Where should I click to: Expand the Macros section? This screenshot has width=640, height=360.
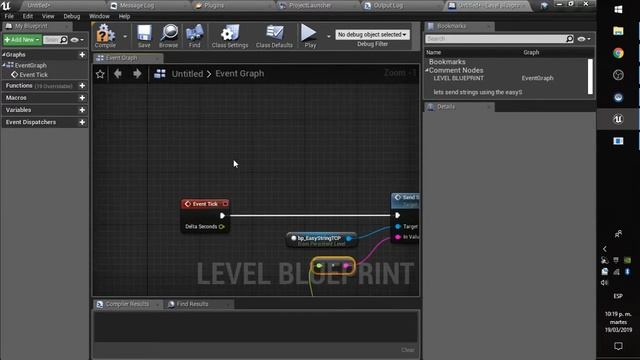(x=16, y=98)
